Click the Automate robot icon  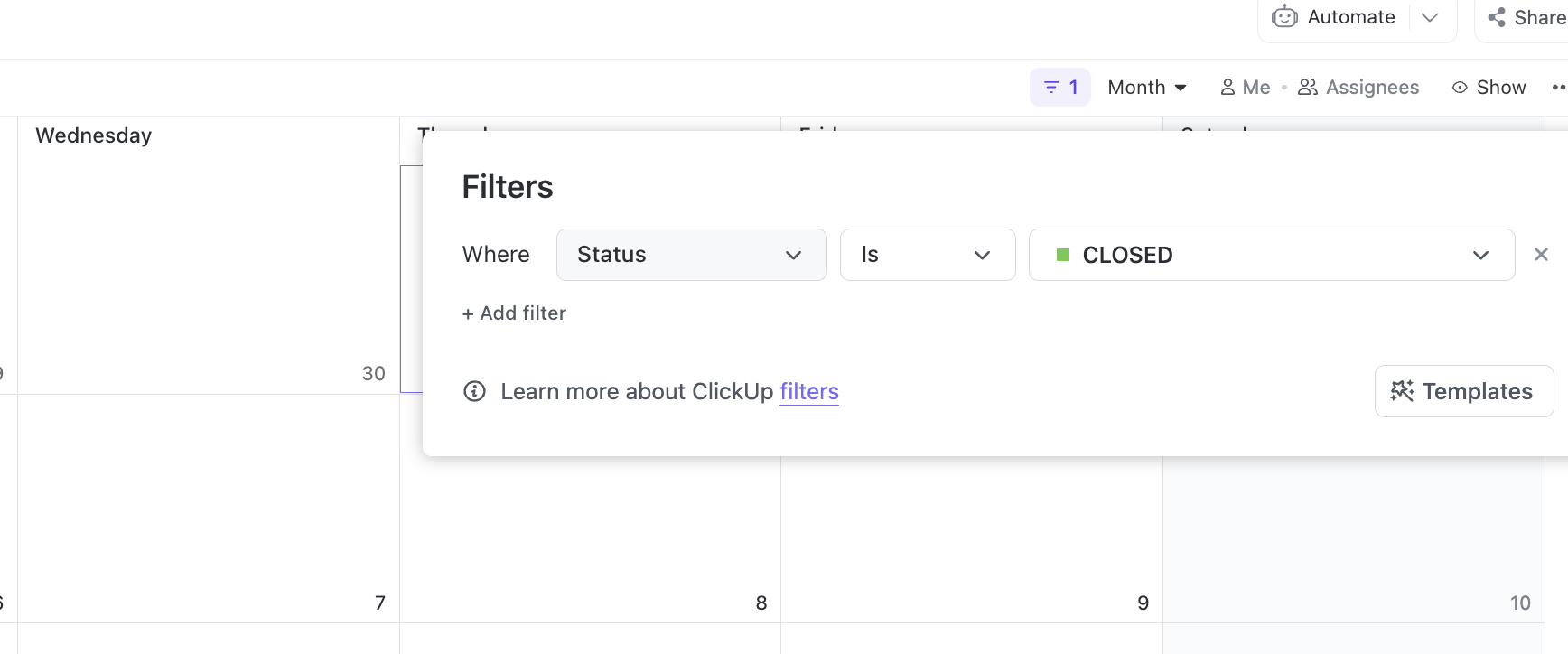(1284, 17)
